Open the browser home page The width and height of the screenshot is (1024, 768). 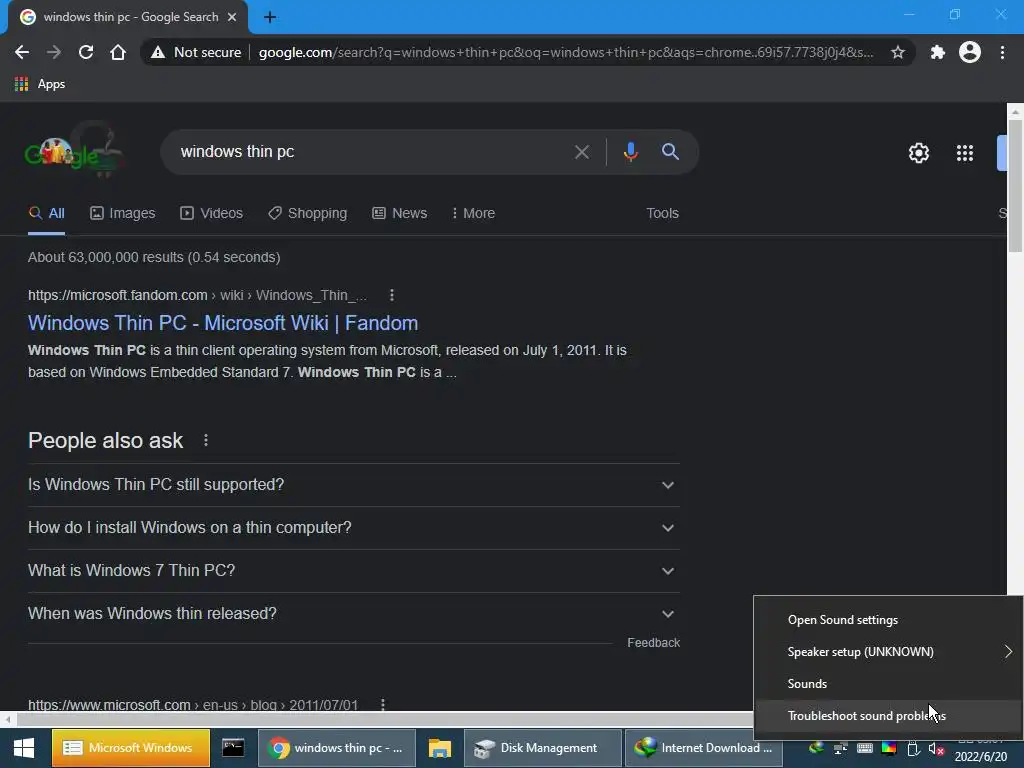coord(118,52)
